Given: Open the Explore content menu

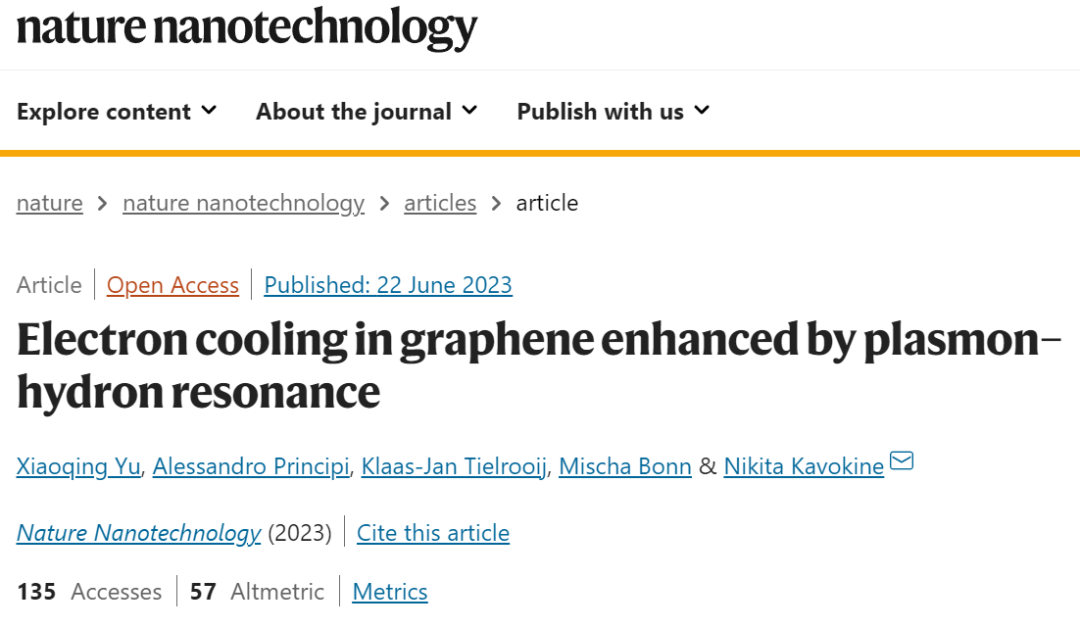Looking at the screenshot, I should 103,111.
